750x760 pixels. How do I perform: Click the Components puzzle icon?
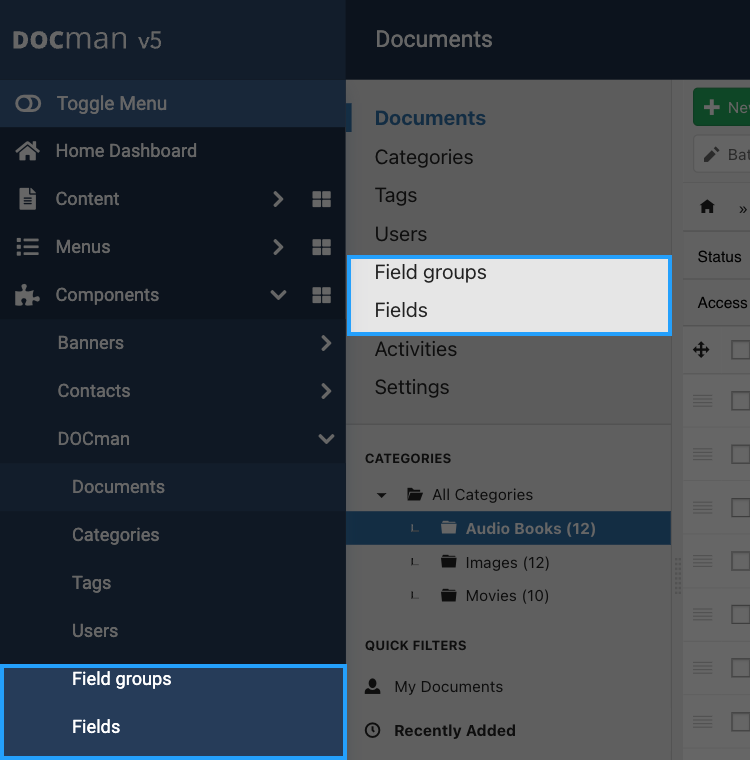click(27, 295)
